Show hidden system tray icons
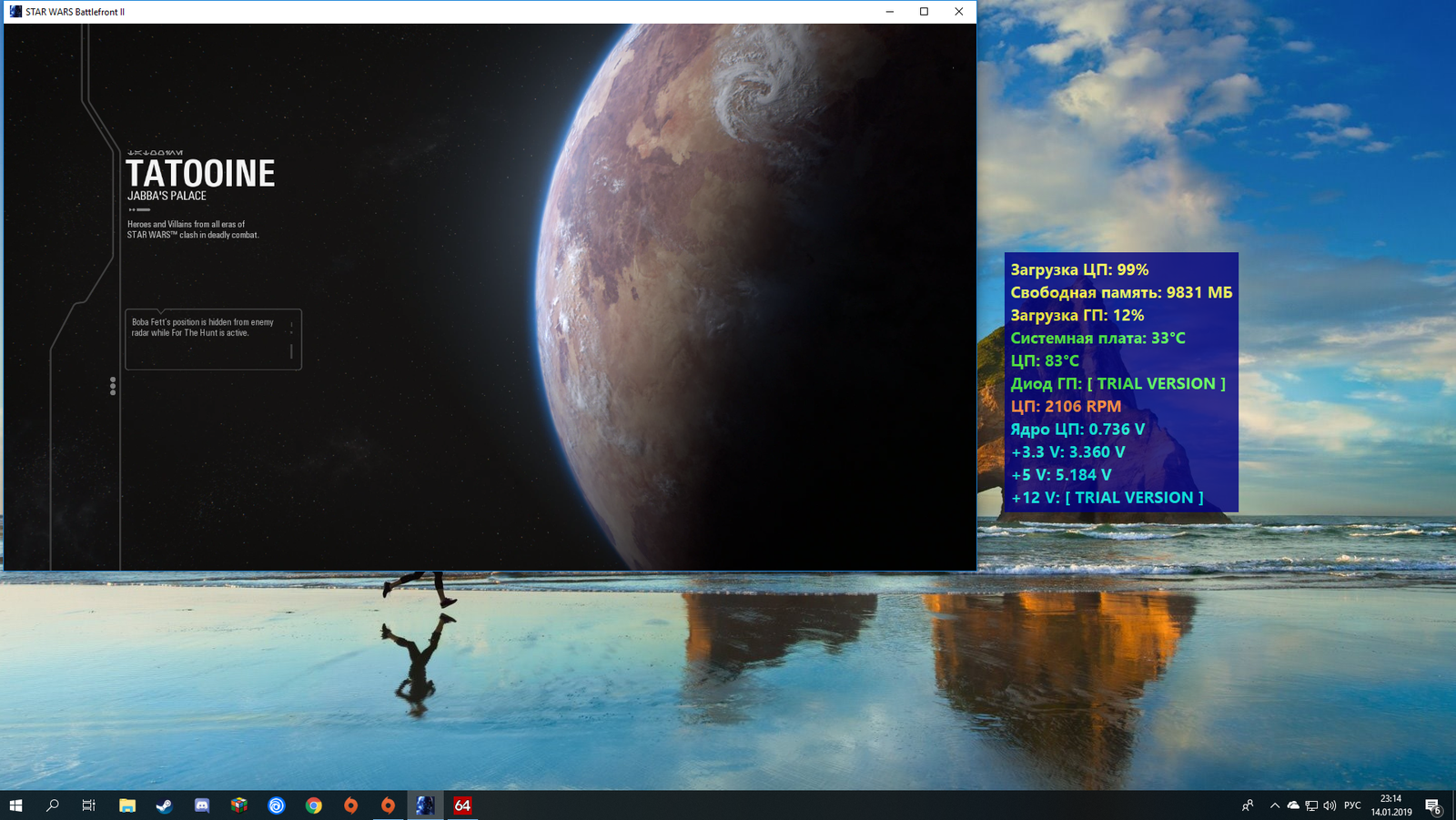The width and height of the screenshot is (1456, 820). point(1275,805)
